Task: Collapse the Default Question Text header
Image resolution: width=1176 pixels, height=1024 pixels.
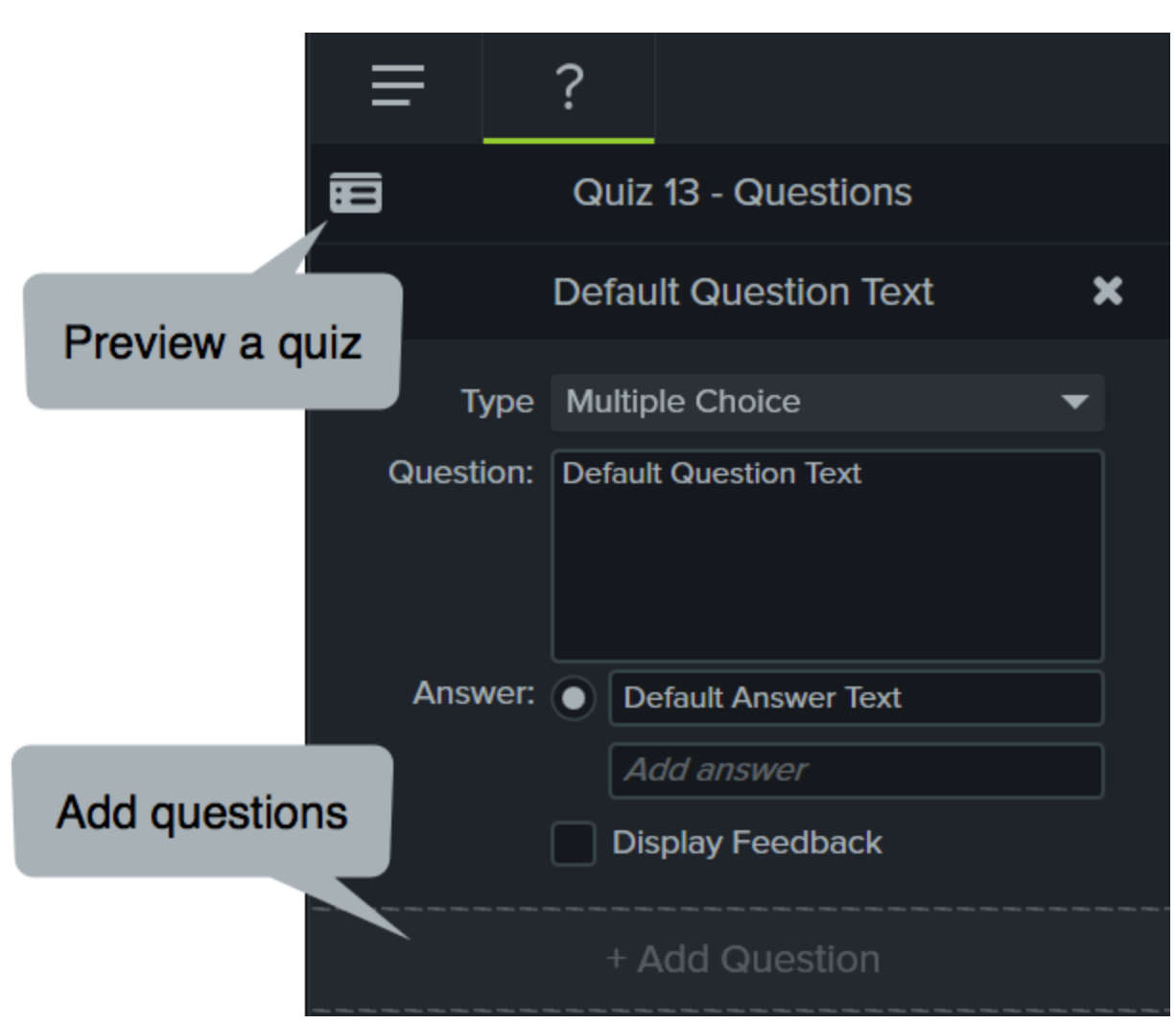Action: (742, 291)
